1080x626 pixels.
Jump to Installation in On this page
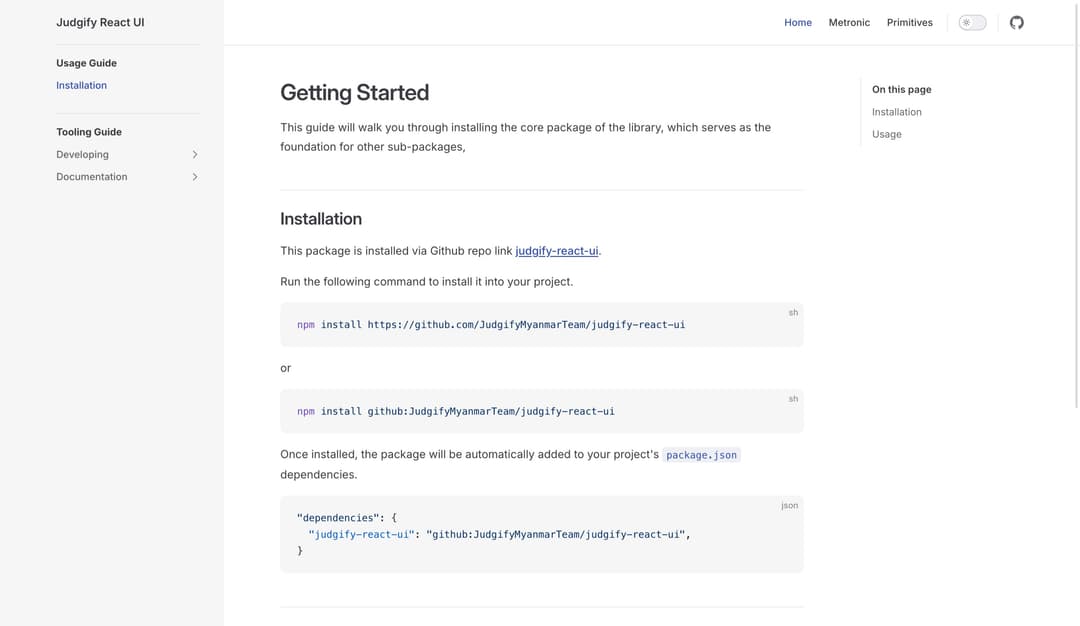tap(896, 112)
